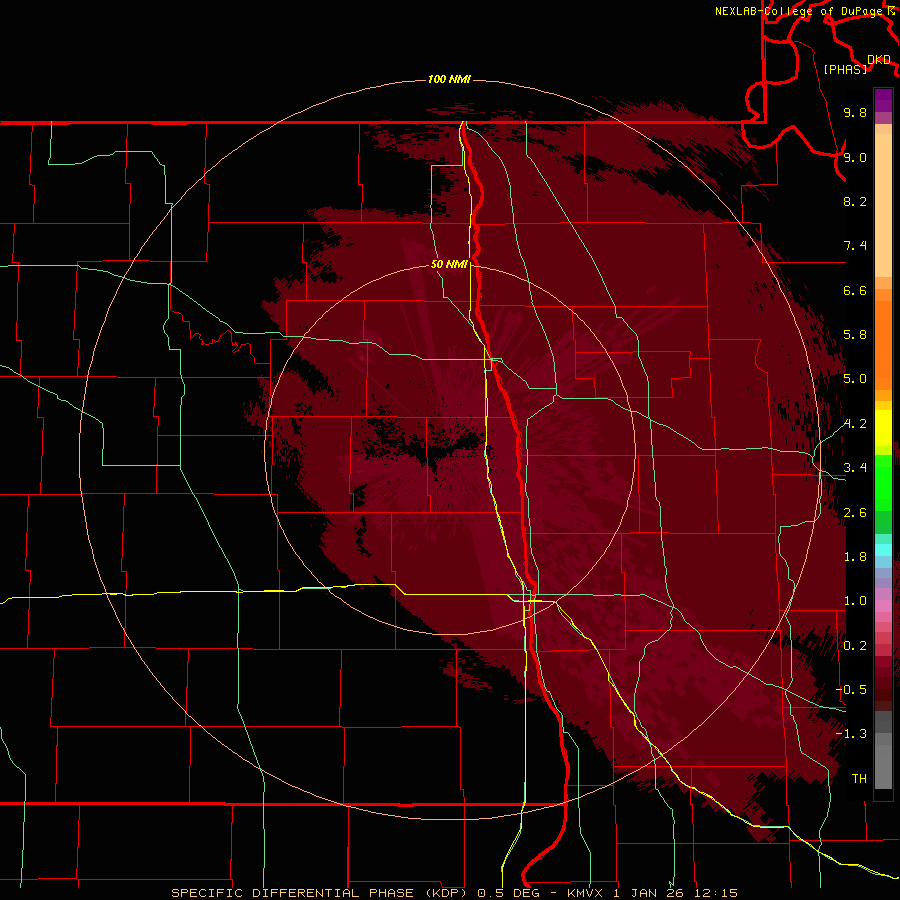Click the orange band of the color scale
The image size is (900, 900).
click(883, 344)
